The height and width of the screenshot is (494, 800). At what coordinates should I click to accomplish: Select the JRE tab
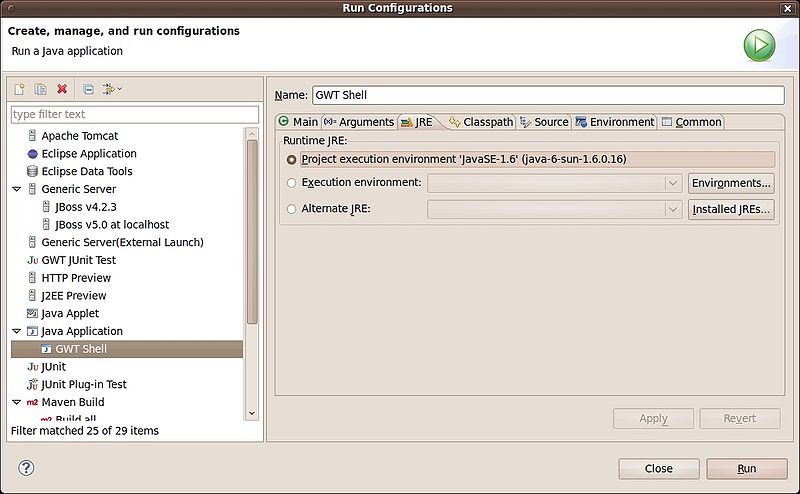[x=417, y=122]
